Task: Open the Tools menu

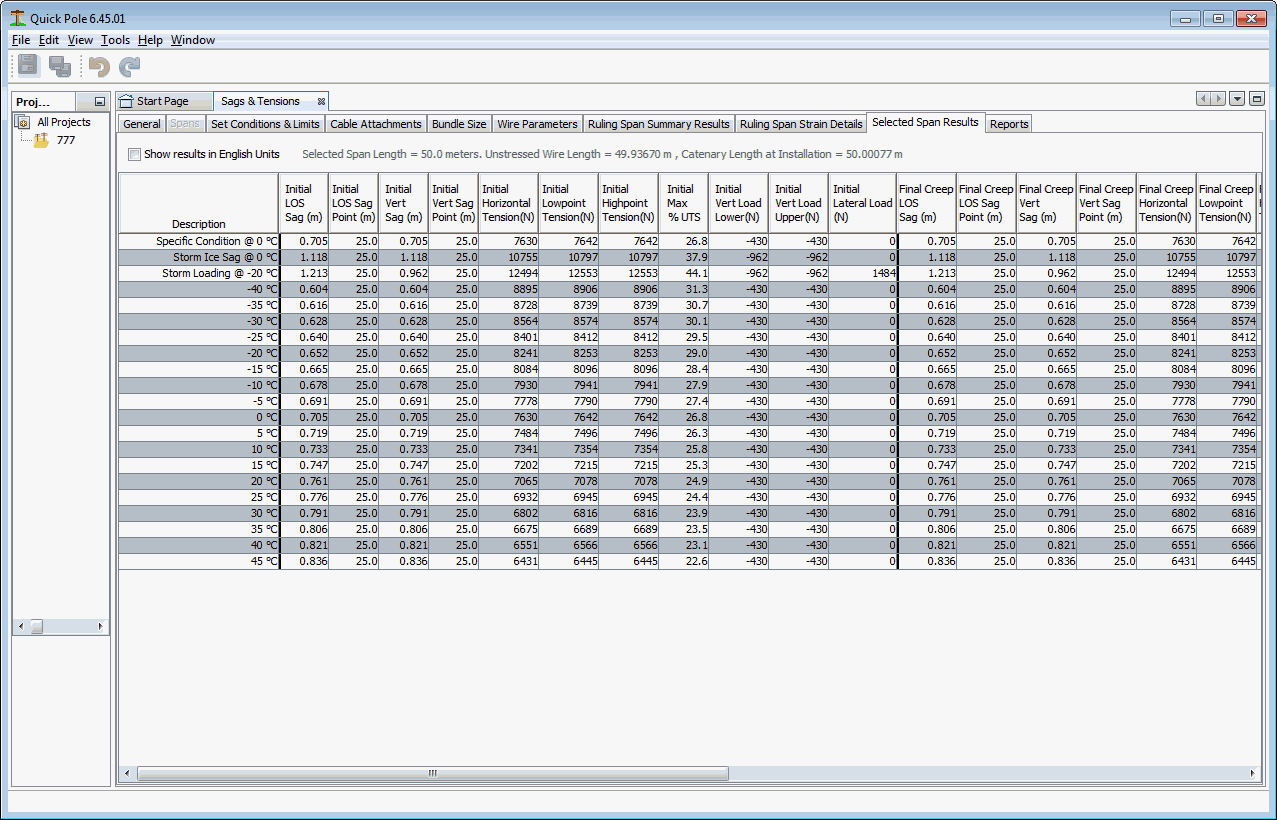Action: tap(116, 40)
